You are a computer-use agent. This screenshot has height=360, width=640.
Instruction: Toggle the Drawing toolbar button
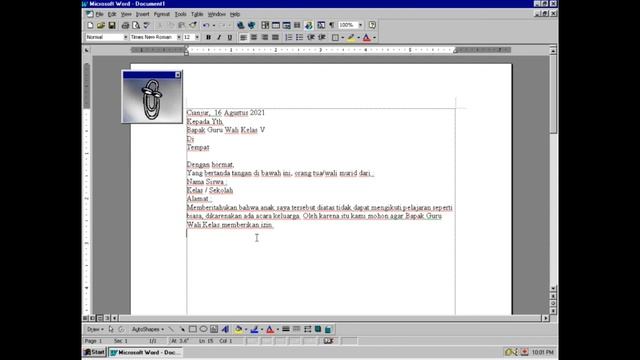(309, 25)
